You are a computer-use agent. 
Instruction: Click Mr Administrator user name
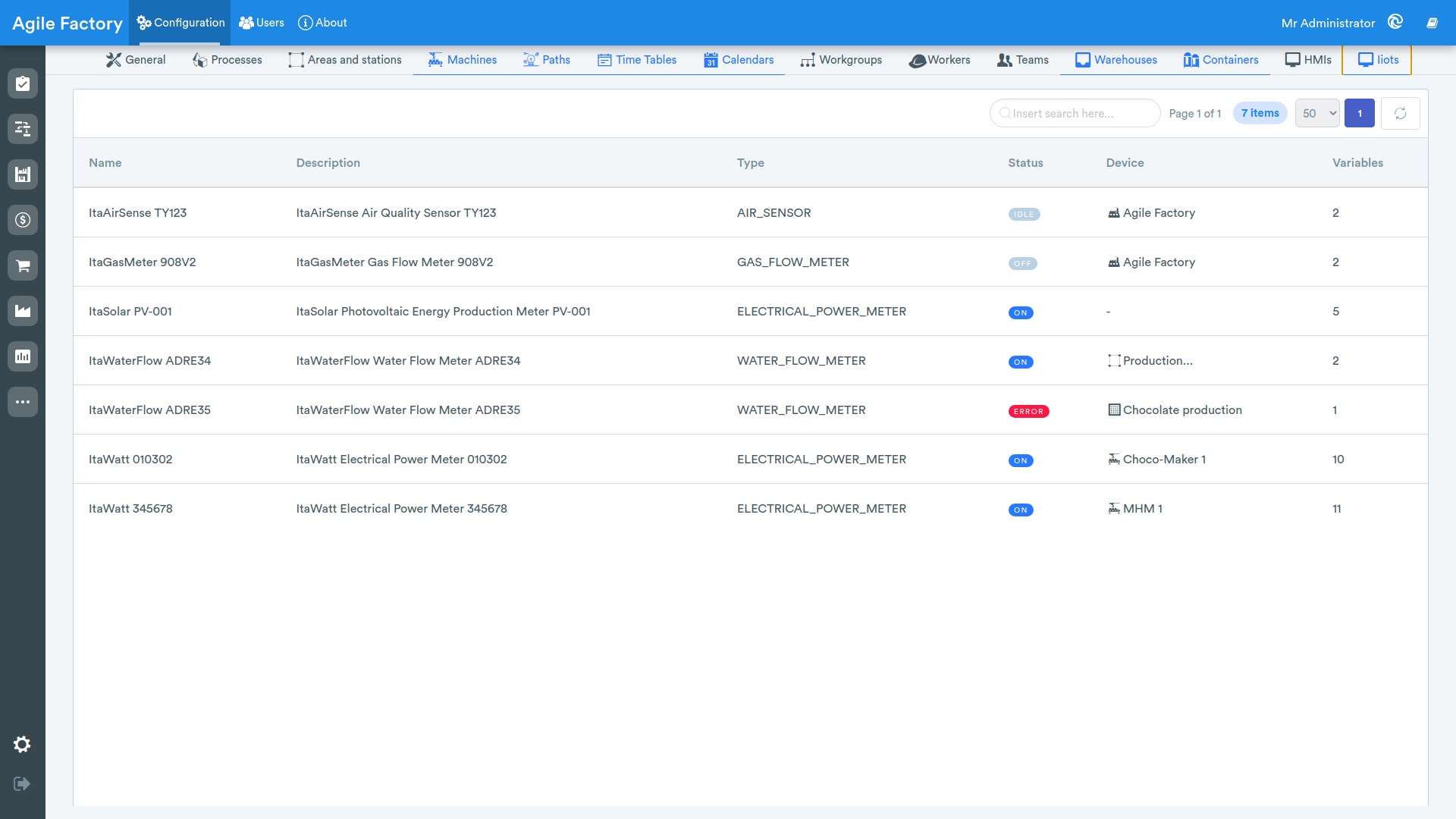(1328, 24)
